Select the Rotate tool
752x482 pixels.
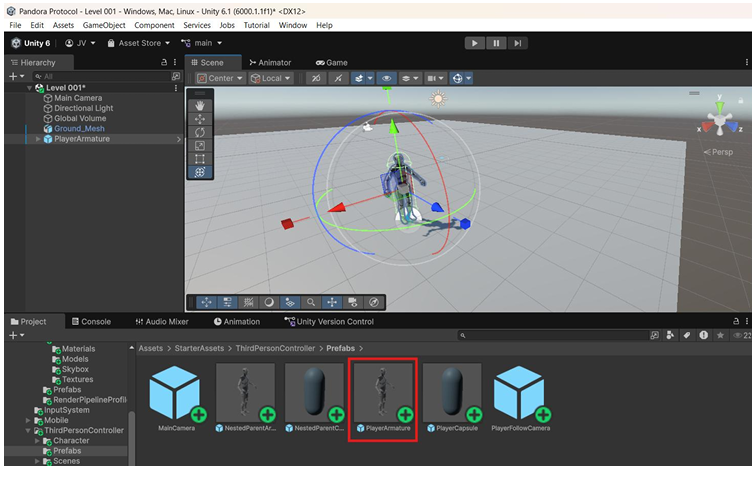(200, 132)
